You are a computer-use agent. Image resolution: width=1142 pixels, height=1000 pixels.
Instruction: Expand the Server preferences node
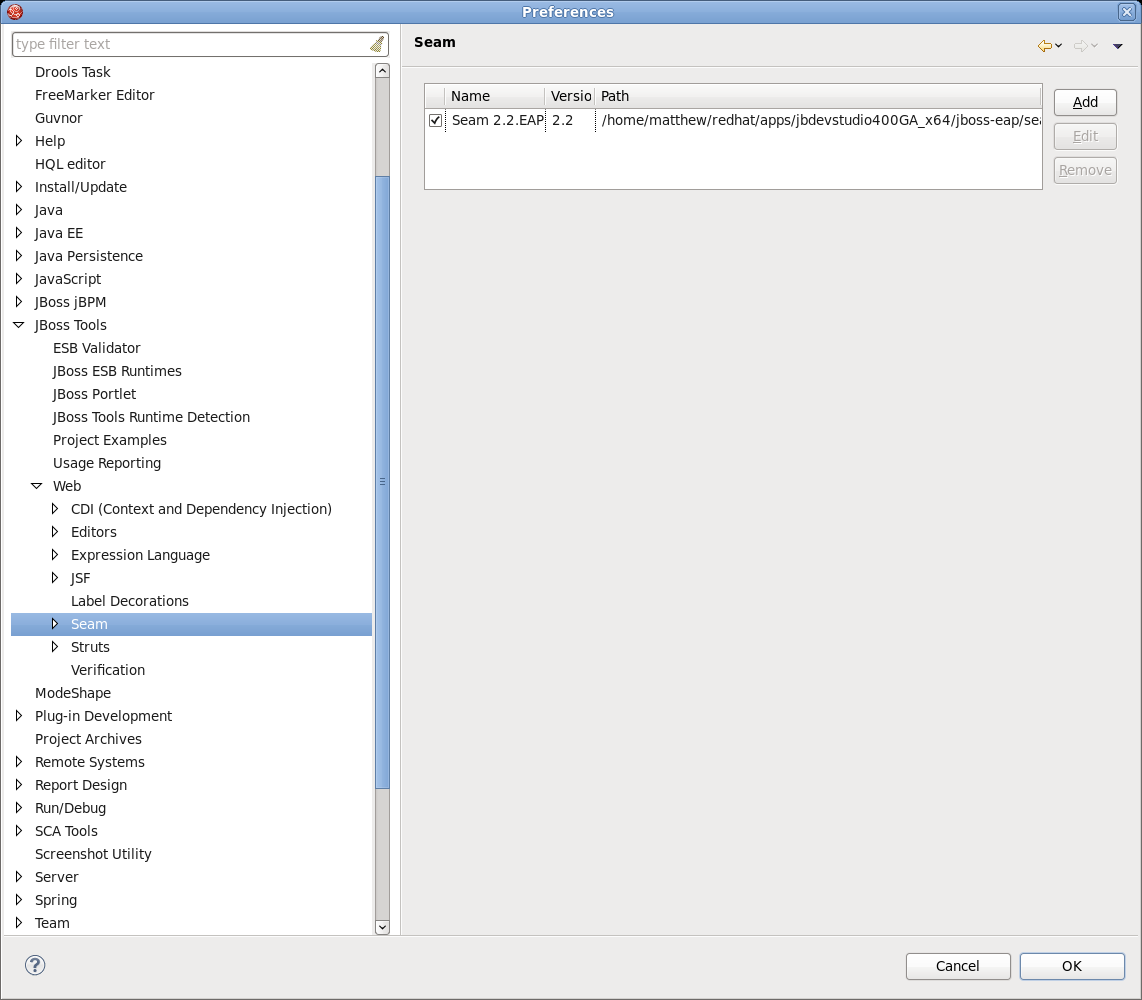coord(17,877)
